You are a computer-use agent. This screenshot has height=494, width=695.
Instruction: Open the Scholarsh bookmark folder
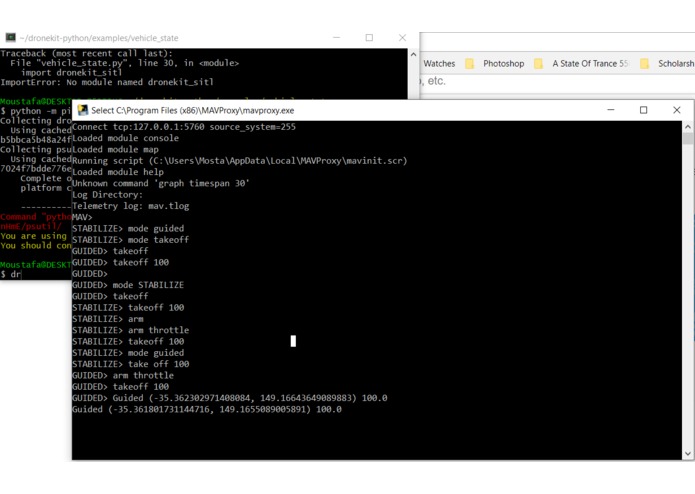(676, 63)
